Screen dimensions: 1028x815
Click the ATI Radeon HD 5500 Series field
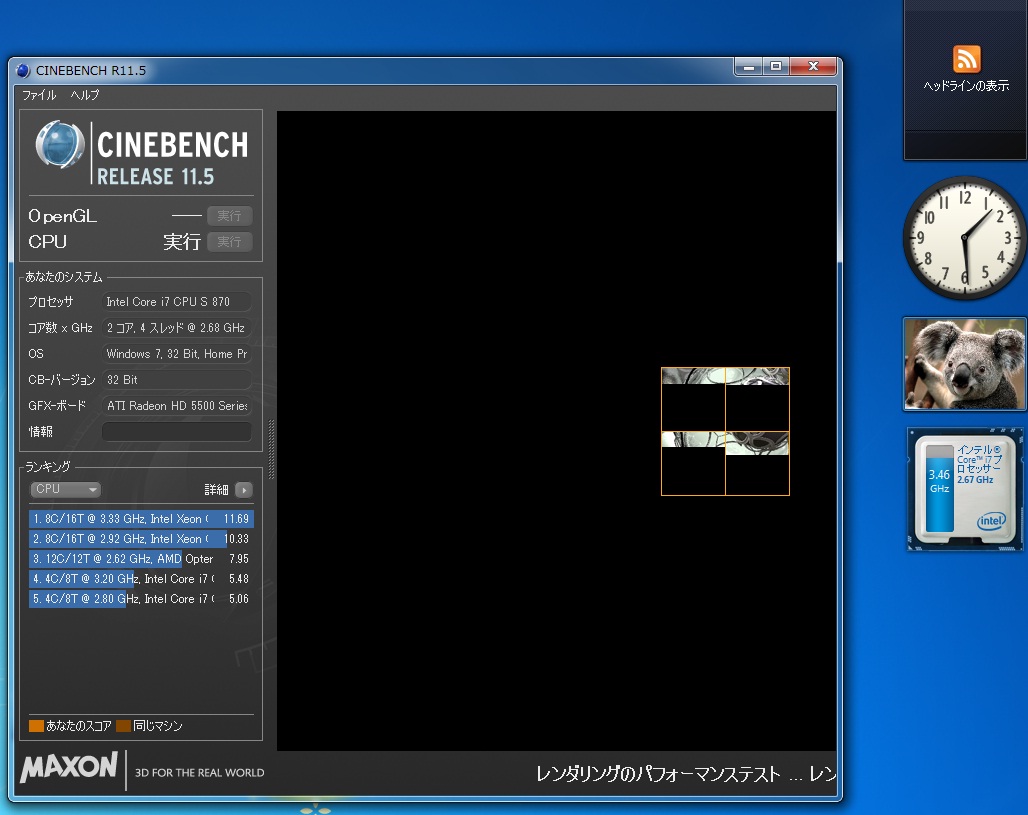[x=176, y=406]
